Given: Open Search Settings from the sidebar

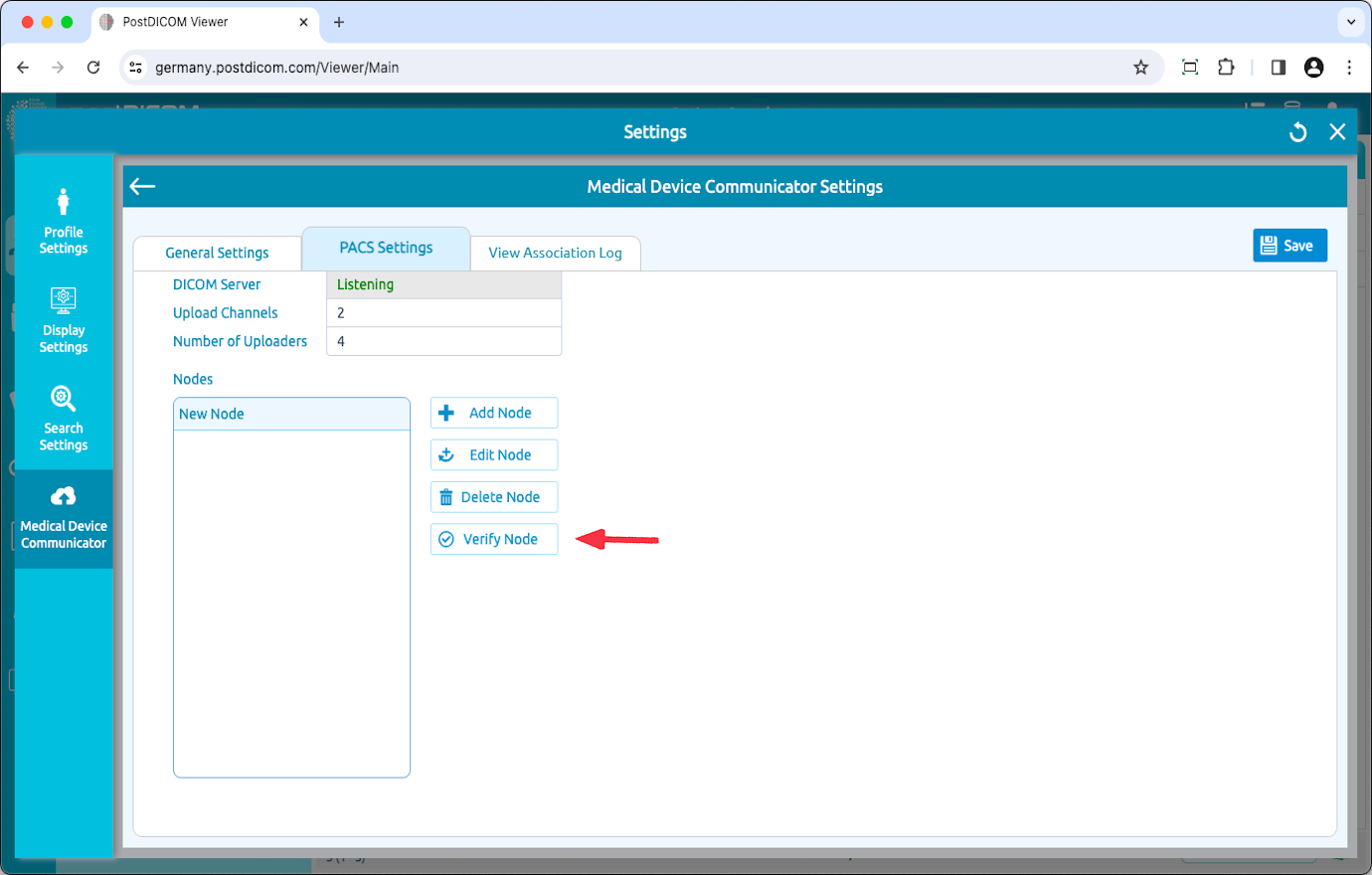Looking at the screenshot, I should (x=63, y=418).
